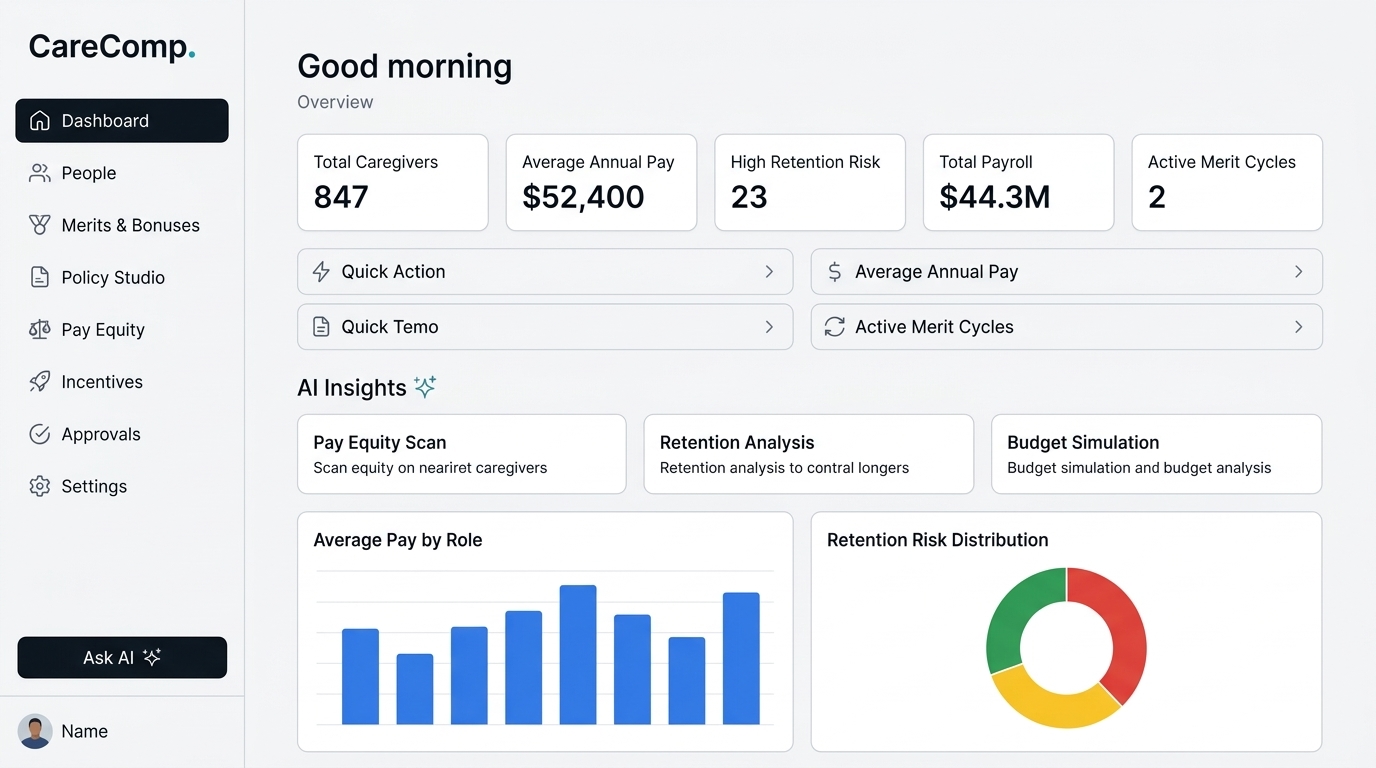Click the sparkle icon beside AI Insights
1376x768 pixels.
click(x=425, y=387)
